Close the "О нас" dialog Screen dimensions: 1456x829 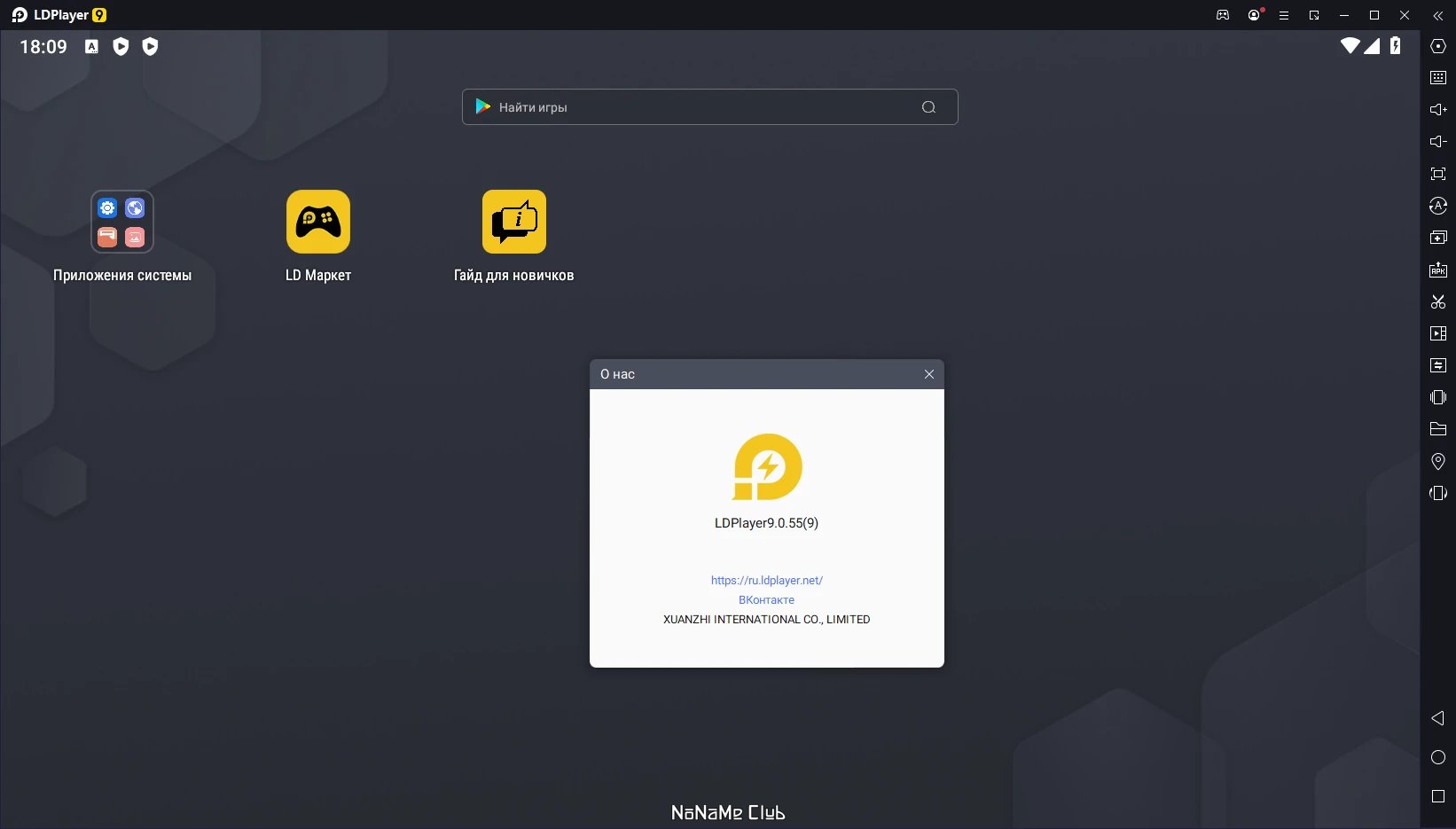929,374
